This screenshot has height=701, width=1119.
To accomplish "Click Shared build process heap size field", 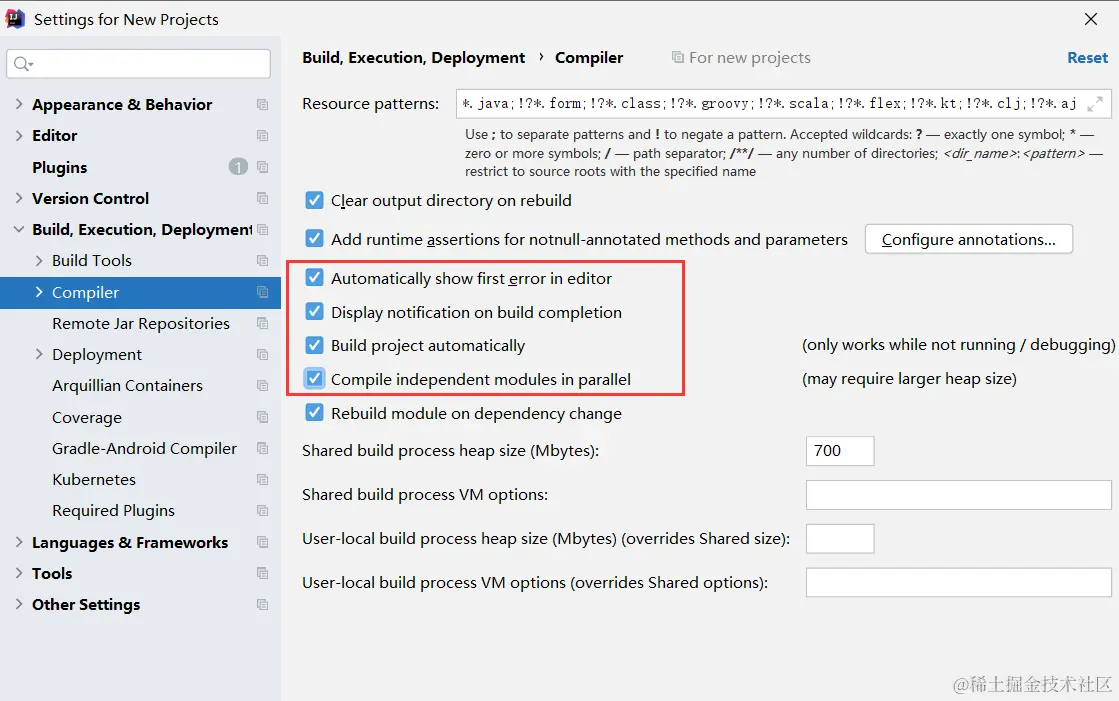I will point(840,451).
